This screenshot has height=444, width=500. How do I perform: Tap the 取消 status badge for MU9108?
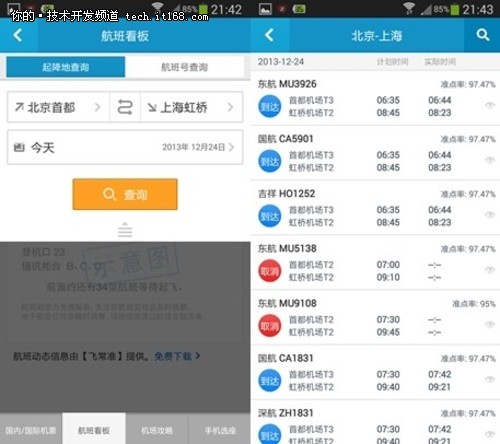270,326
